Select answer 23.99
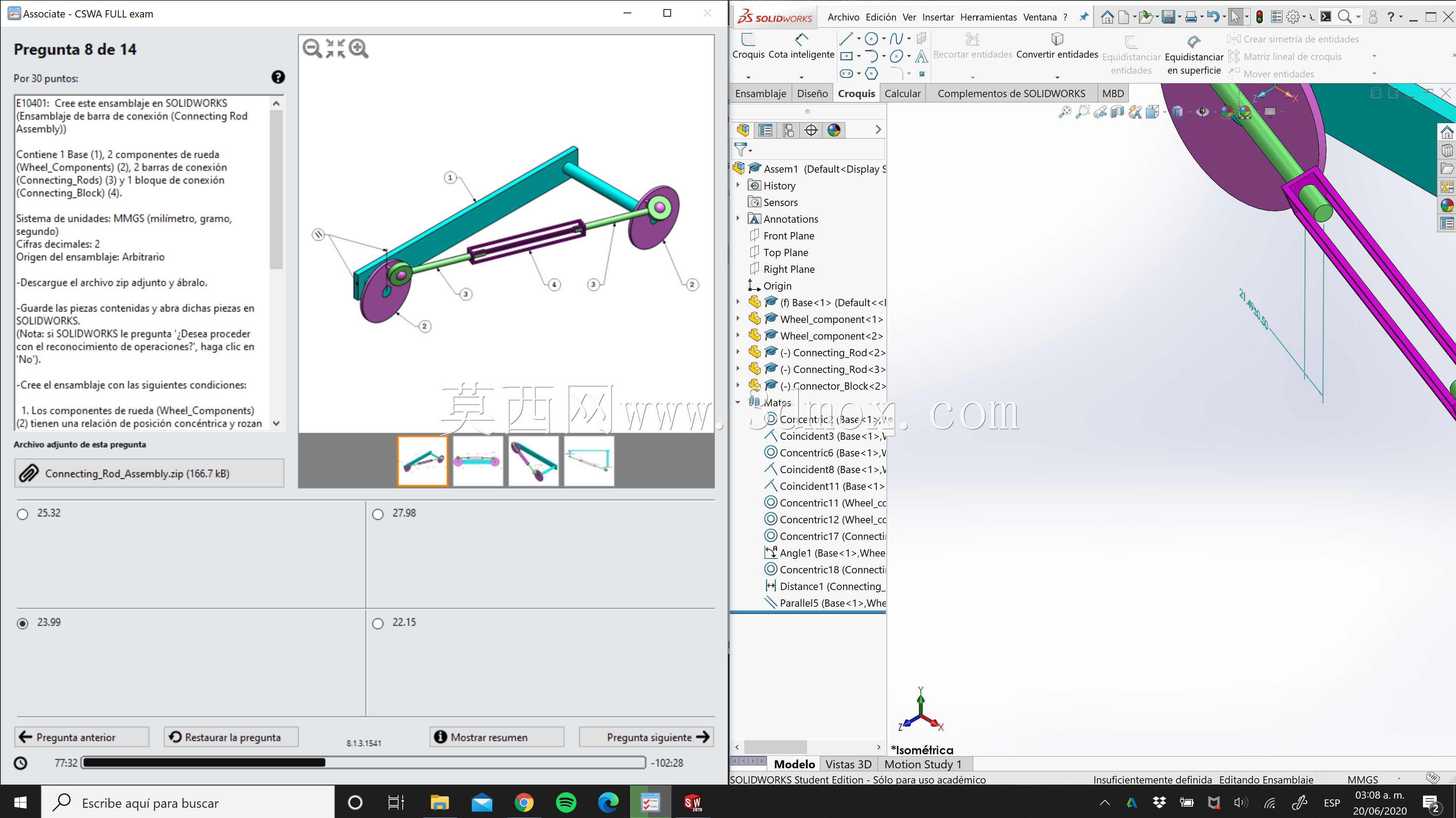The width and height of the screenshot is (1456, 818). click(23, 623)
